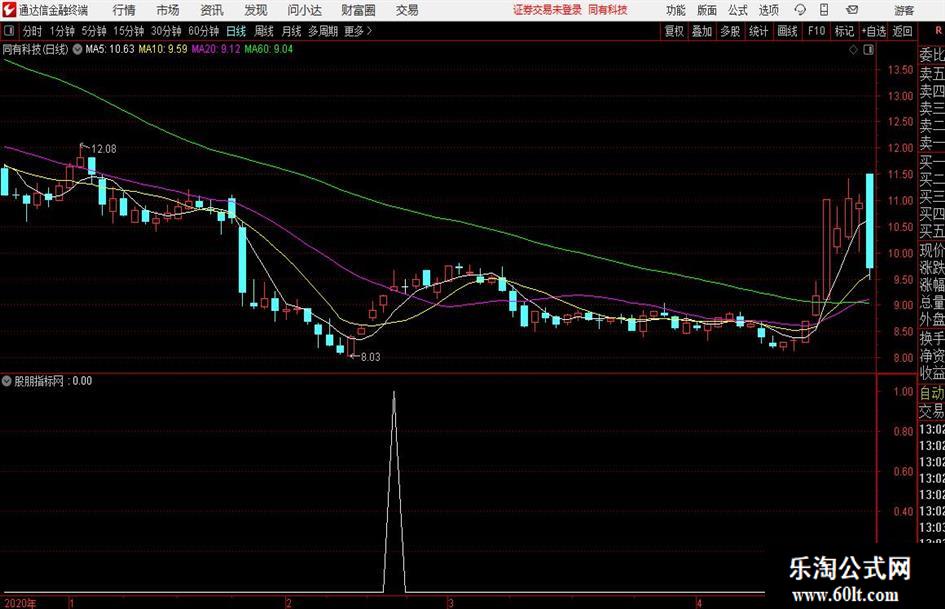Click the 股朋指标网 : 0.00 indicator label
The width and height of the screenshot is (945, 609).
click(x=53, y=381)
